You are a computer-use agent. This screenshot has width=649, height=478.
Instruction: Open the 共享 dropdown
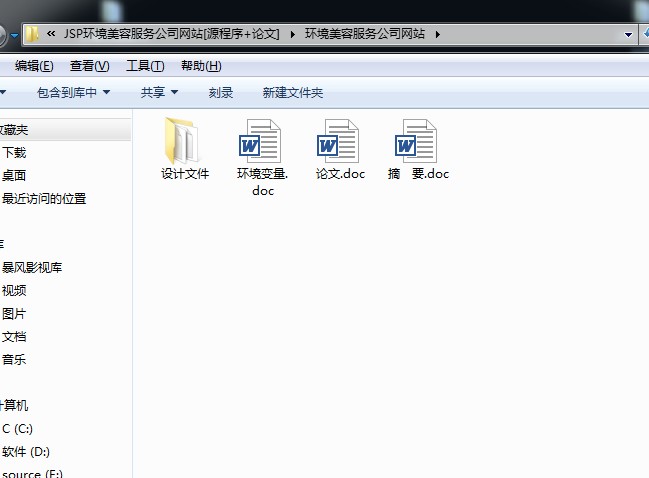click(159, 92)
